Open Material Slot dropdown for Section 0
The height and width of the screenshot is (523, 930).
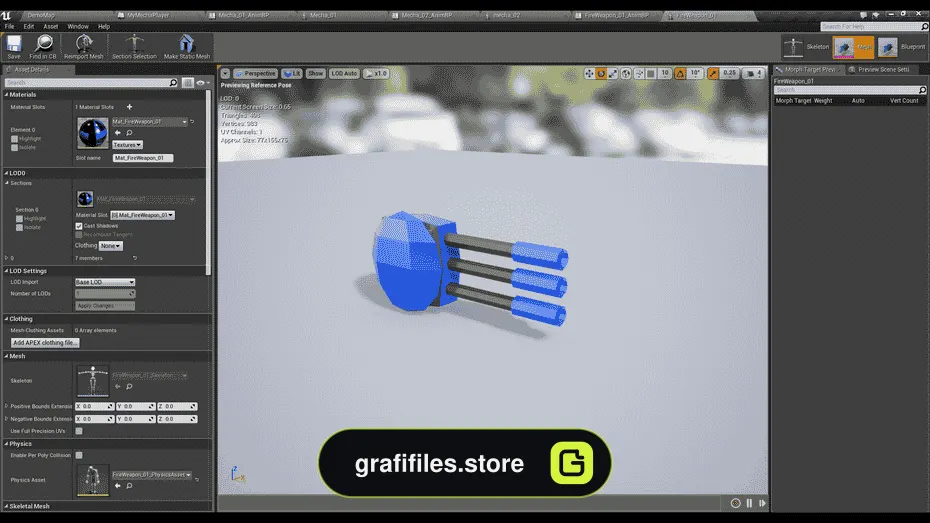142,215
